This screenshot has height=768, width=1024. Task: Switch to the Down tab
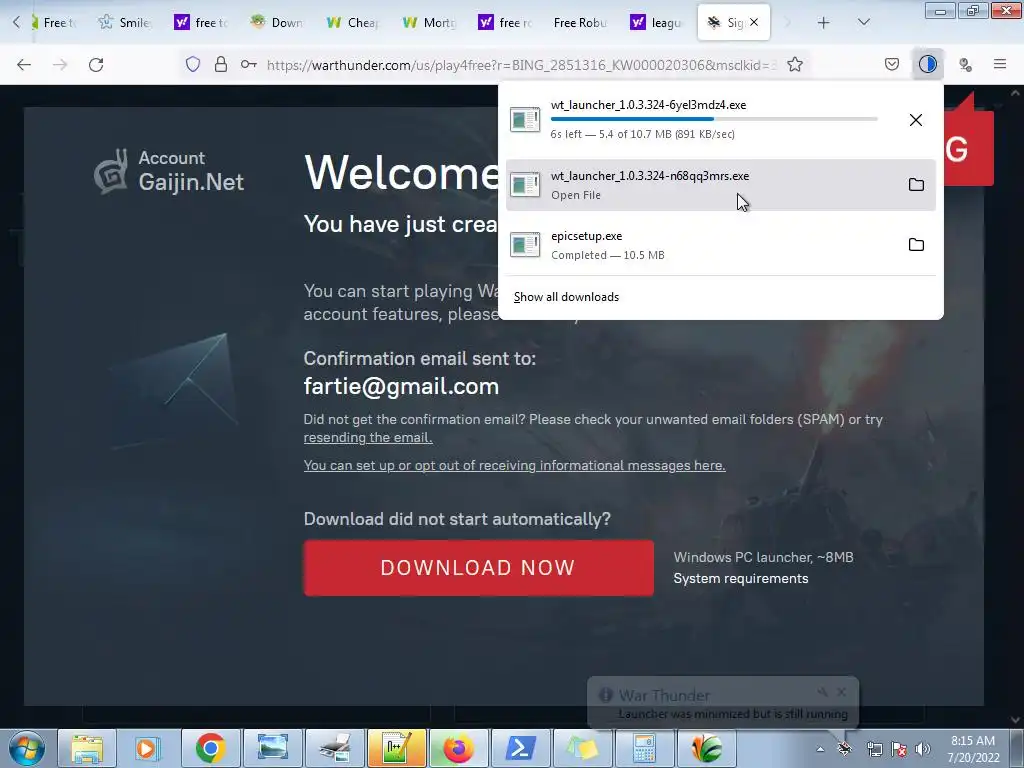click(277, 22)
